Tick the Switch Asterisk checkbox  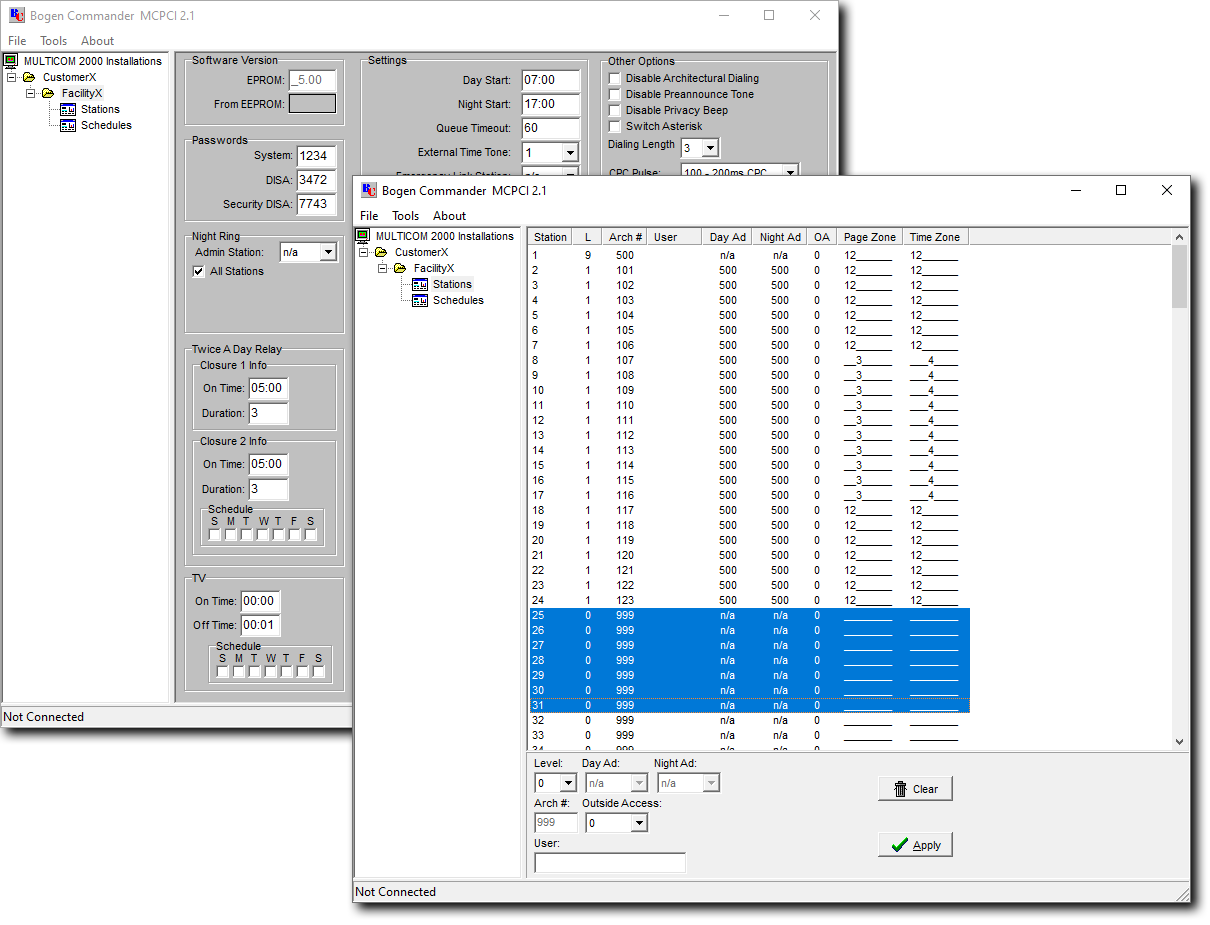[x=615, y=126]
